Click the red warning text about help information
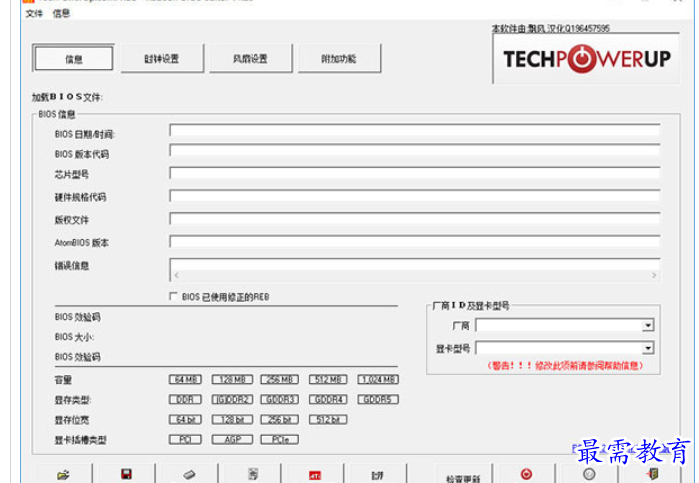 coord(565,366)
